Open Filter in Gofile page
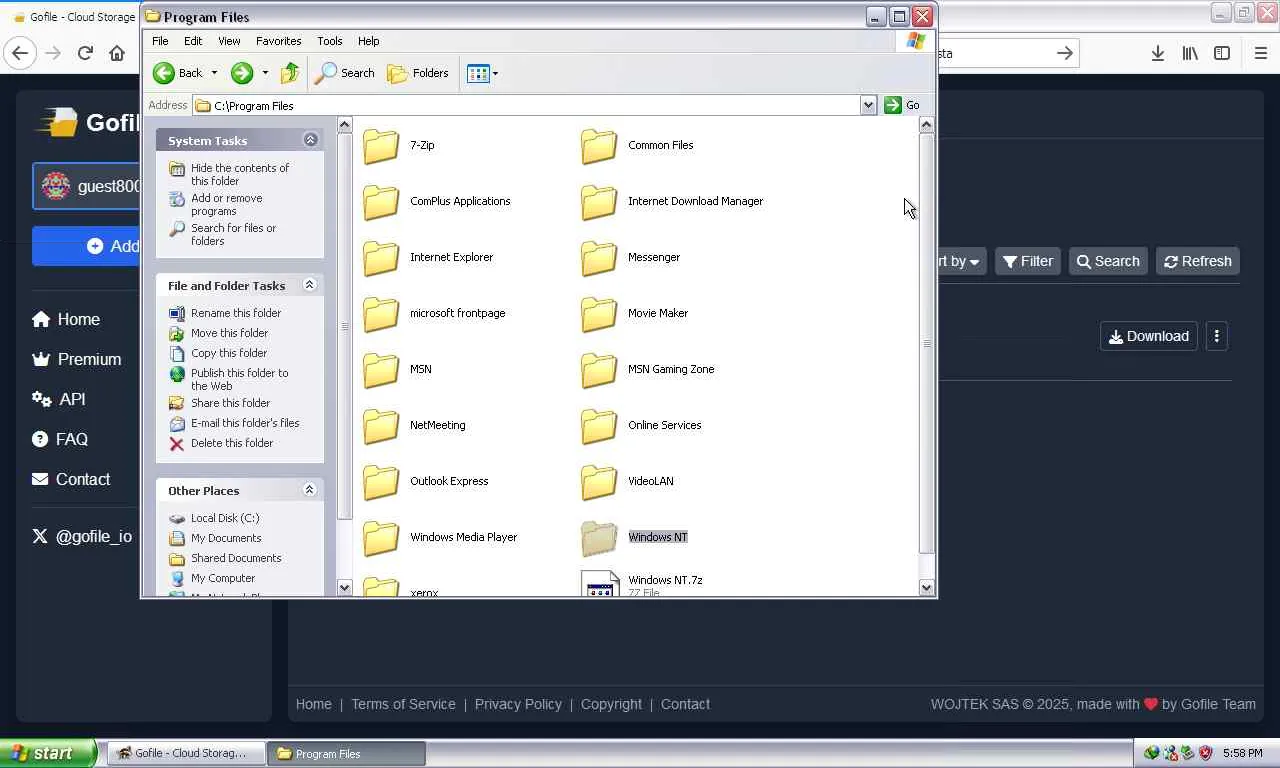1280x768 pixels. coord(1028,261)
